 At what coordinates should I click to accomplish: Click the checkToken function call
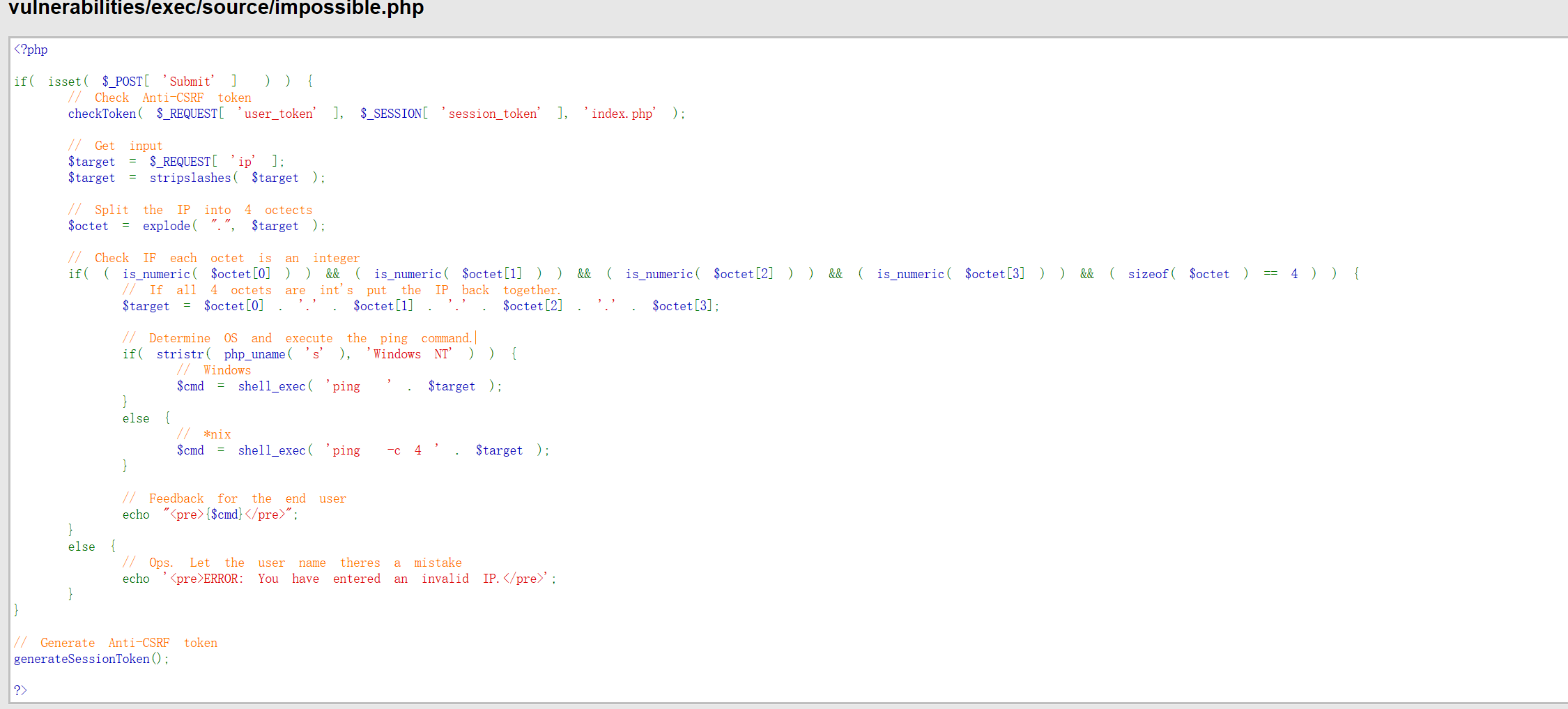[102, 114]
